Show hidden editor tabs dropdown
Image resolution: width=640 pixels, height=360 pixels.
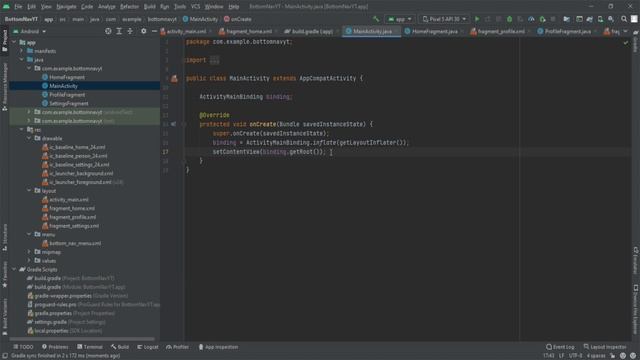click(626, 31)
